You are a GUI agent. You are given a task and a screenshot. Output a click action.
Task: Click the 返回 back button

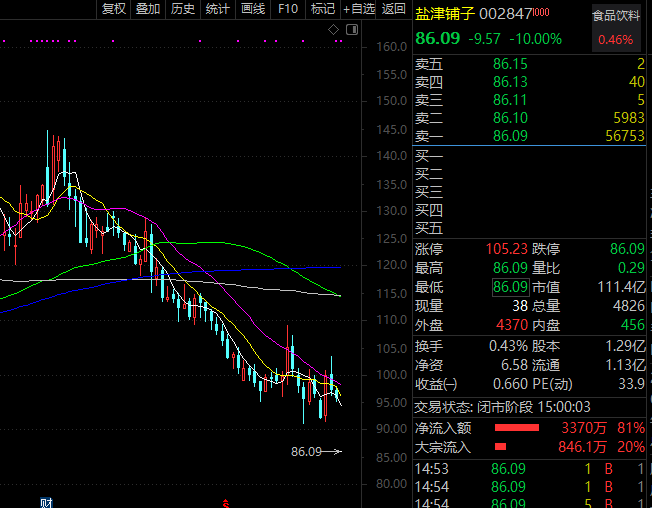[x=394, y=9]
